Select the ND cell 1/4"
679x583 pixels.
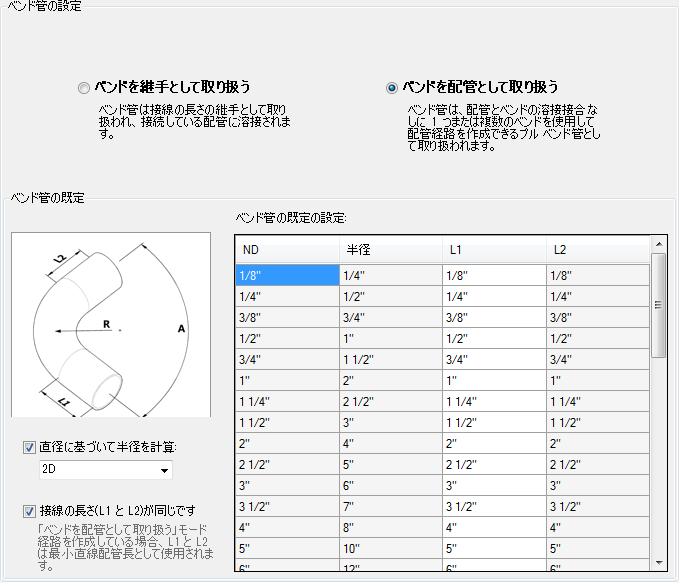click(x=288, y=296)
